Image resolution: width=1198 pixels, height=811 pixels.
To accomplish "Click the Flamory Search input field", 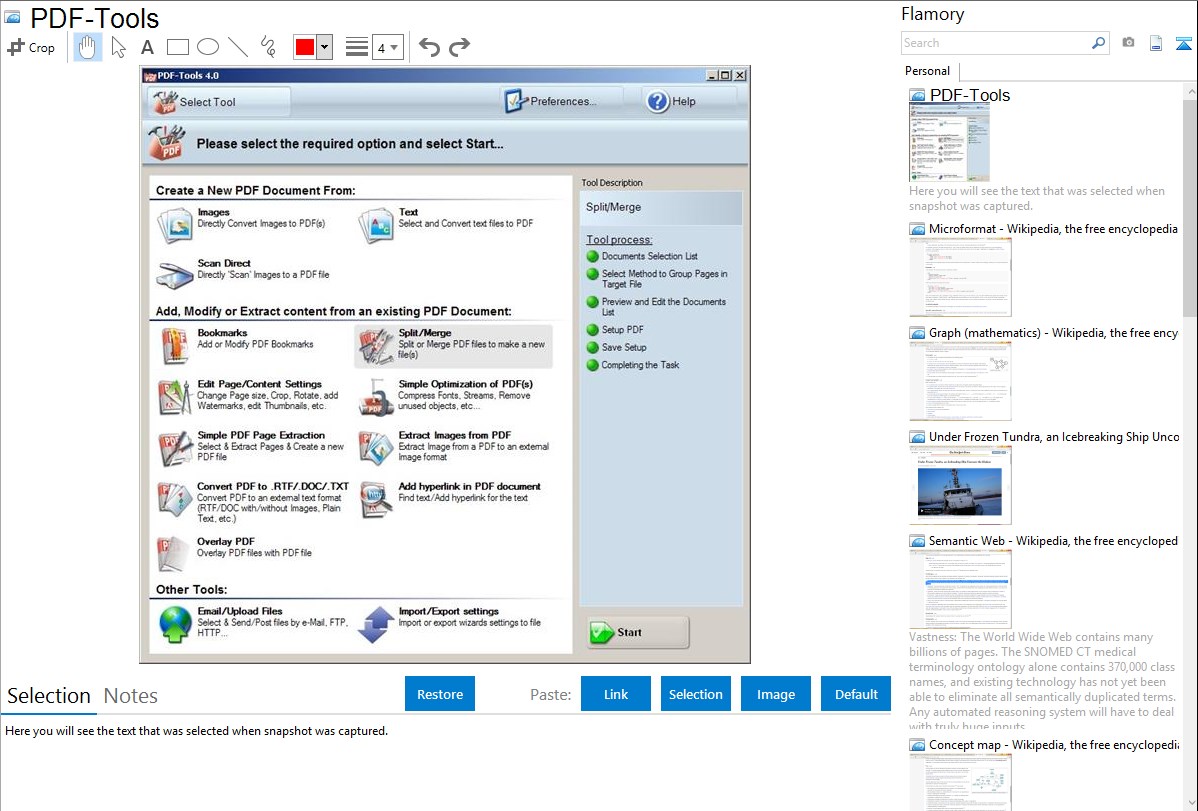I will coord(995,43).
